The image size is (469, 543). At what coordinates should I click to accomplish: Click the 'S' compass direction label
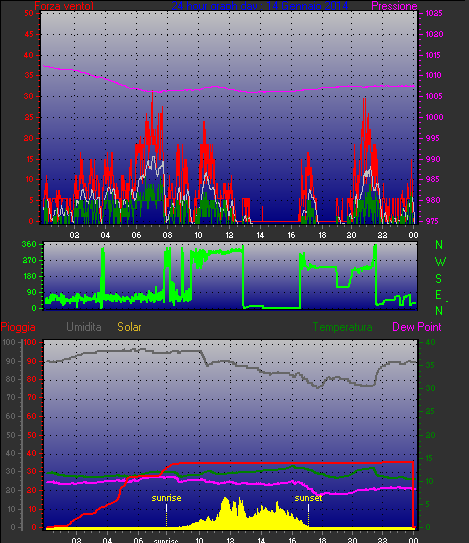439,278
